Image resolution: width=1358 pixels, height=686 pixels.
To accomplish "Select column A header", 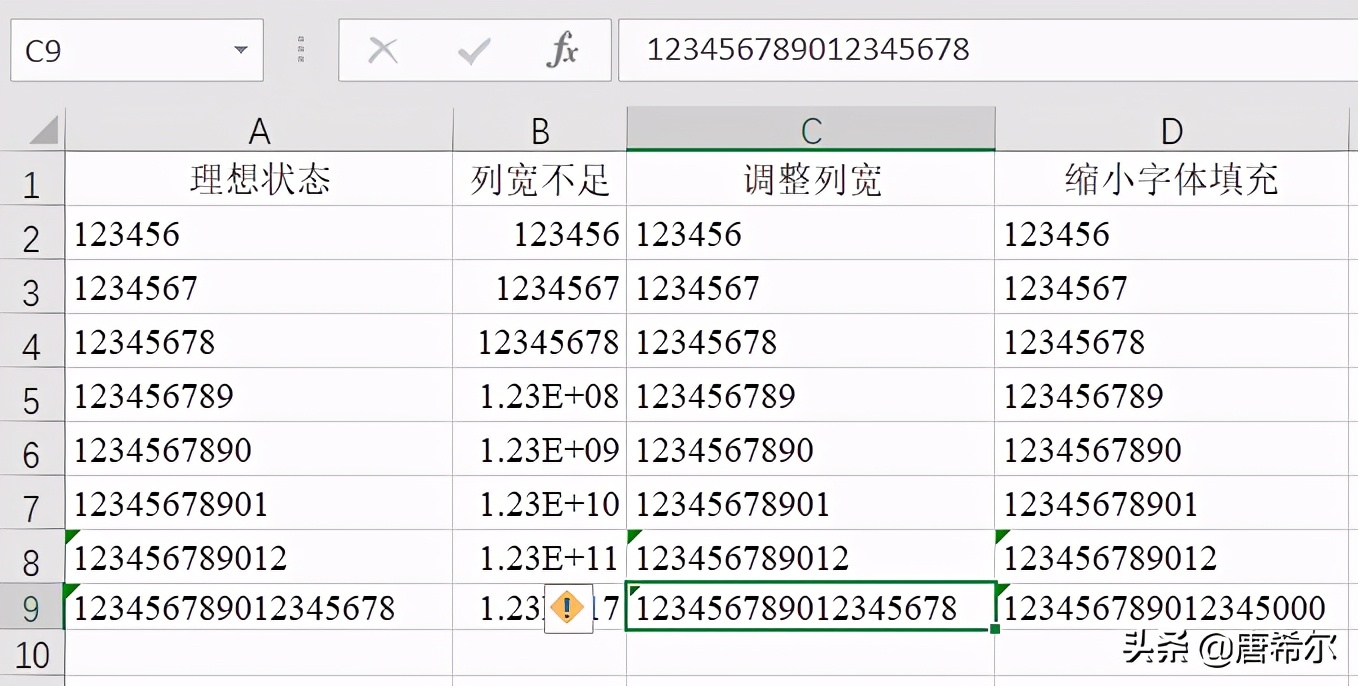I will pos(260,130).
